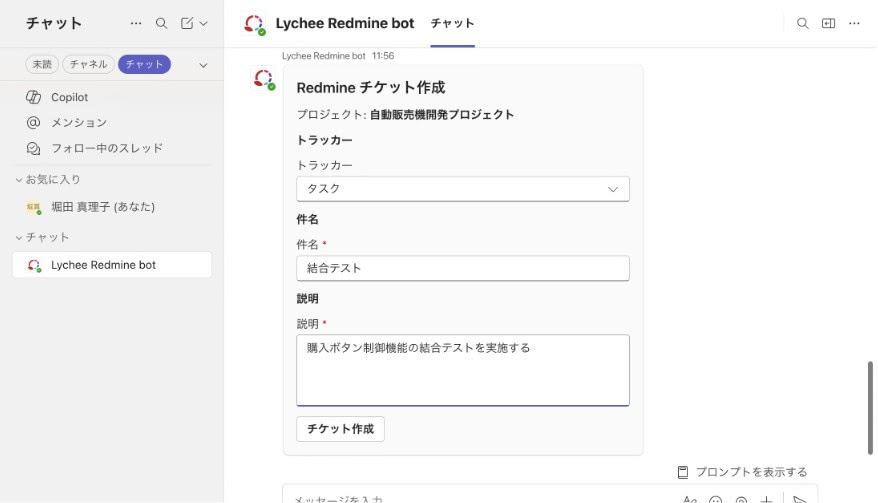Switch to the チャット tab
The image size is (878, 503).
click(x=452, y=23)
